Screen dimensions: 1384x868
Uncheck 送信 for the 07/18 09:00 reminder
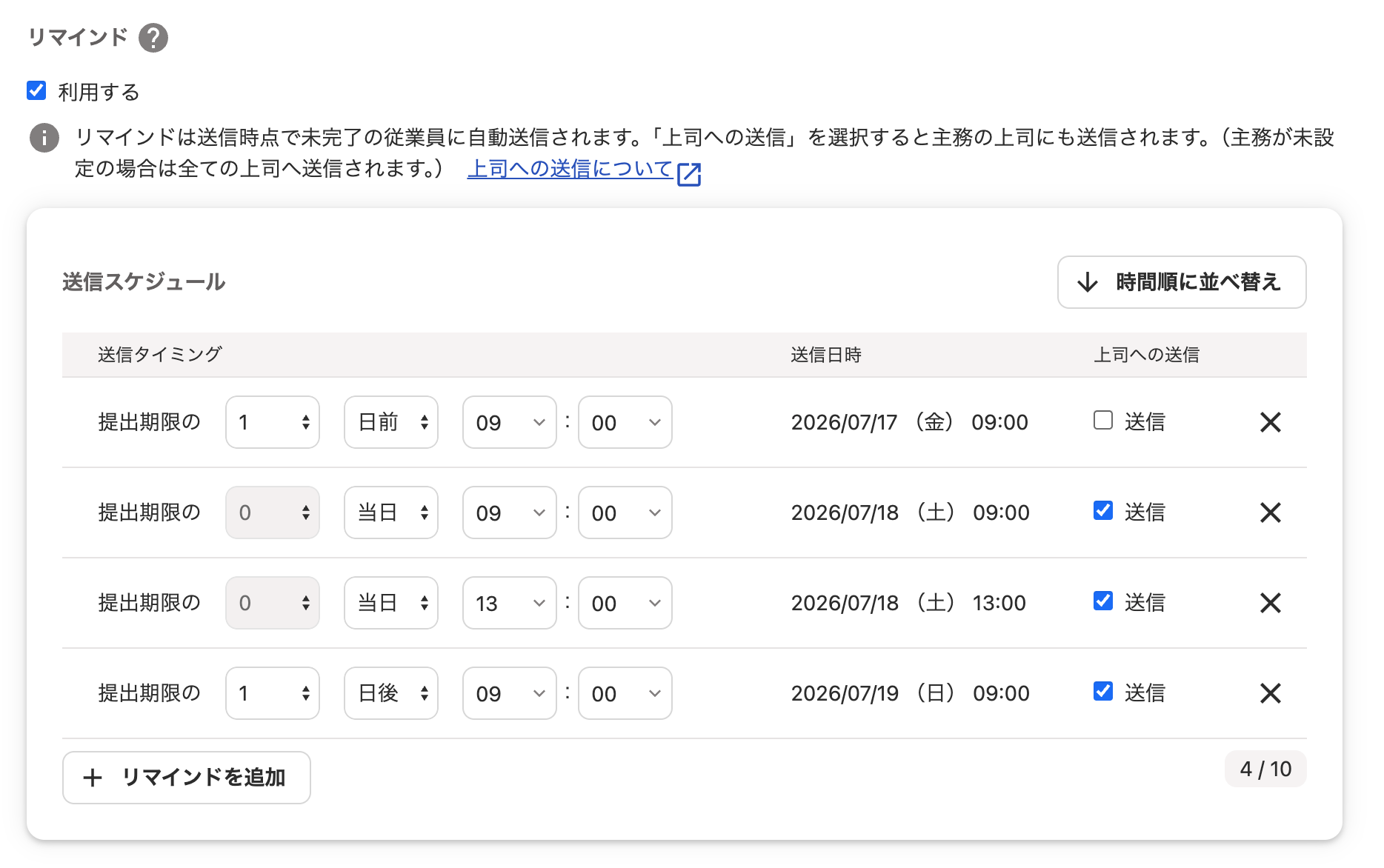click(1103, 510)
